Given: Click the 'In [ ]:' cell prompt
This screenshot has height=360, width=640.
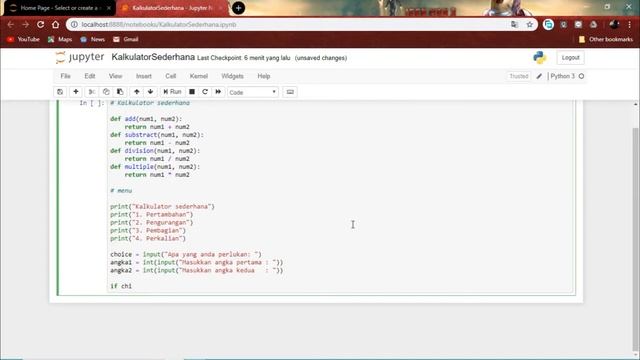Looking at the screenshot, I should [91, 103].
